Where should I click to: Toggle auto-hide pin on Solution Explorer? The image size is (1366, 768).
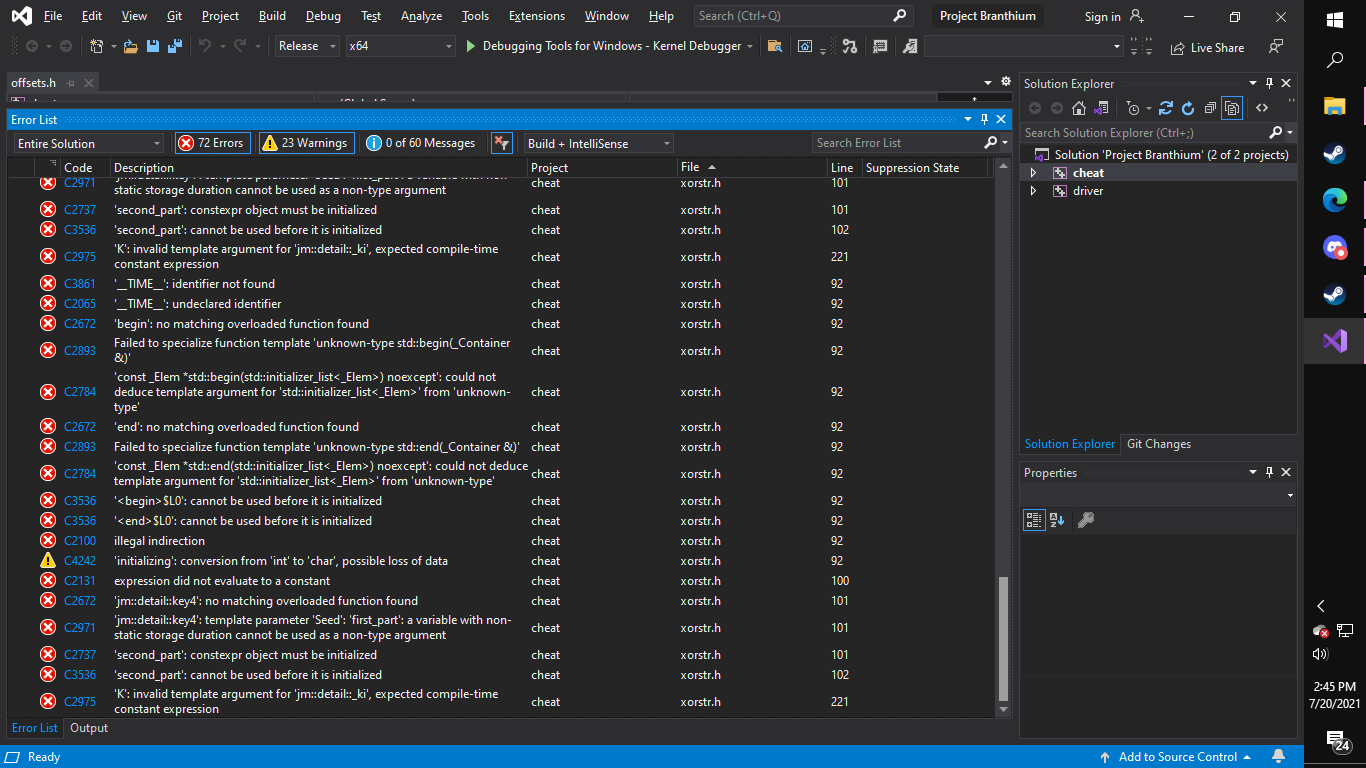tap(1269, 84)
